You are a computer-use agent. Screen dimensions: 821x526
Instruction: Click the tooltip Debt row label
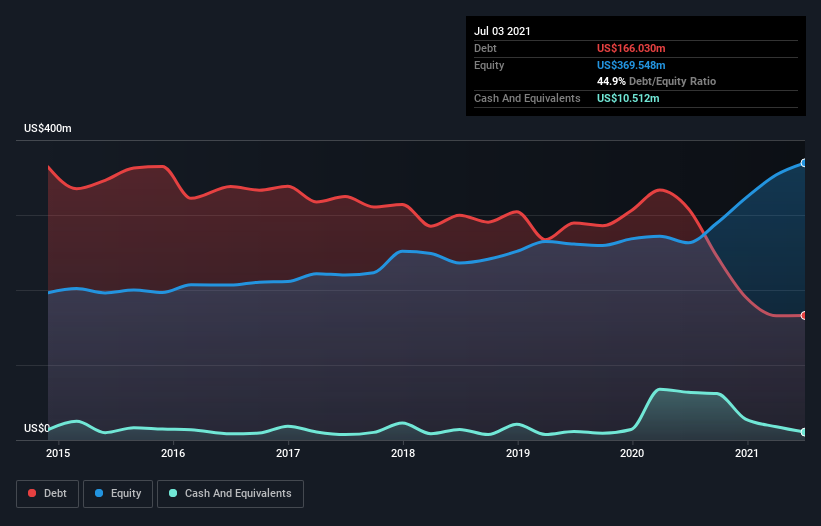click(x=485, y=48)
